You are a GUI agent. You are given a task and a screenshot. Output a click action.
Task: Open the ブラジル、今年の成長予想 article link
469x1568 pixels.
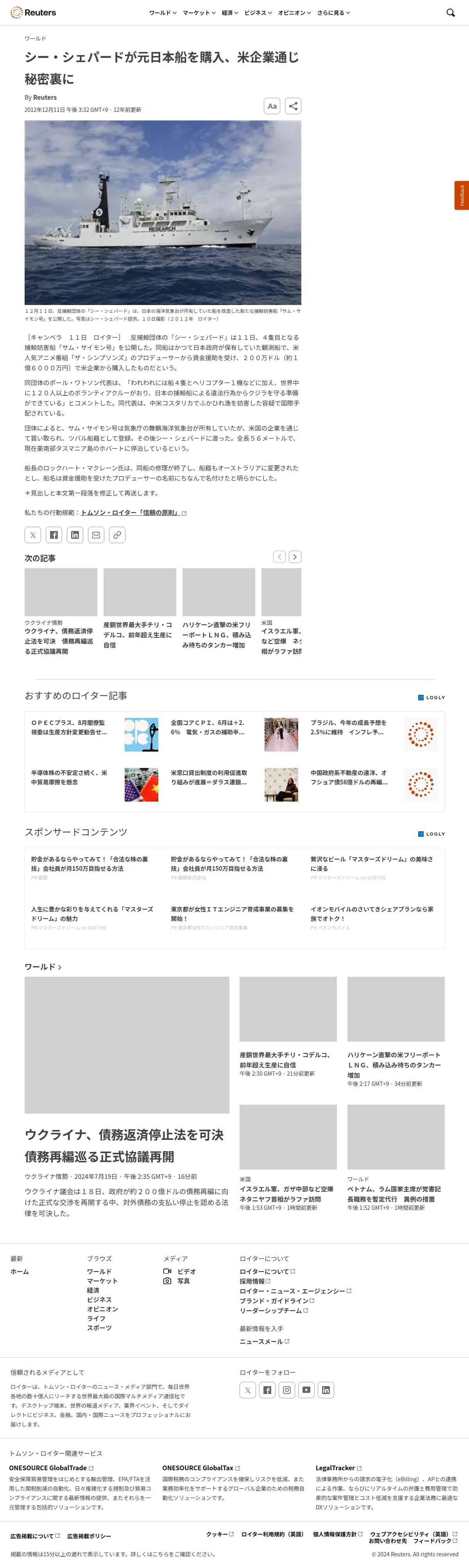pos(349,727)
